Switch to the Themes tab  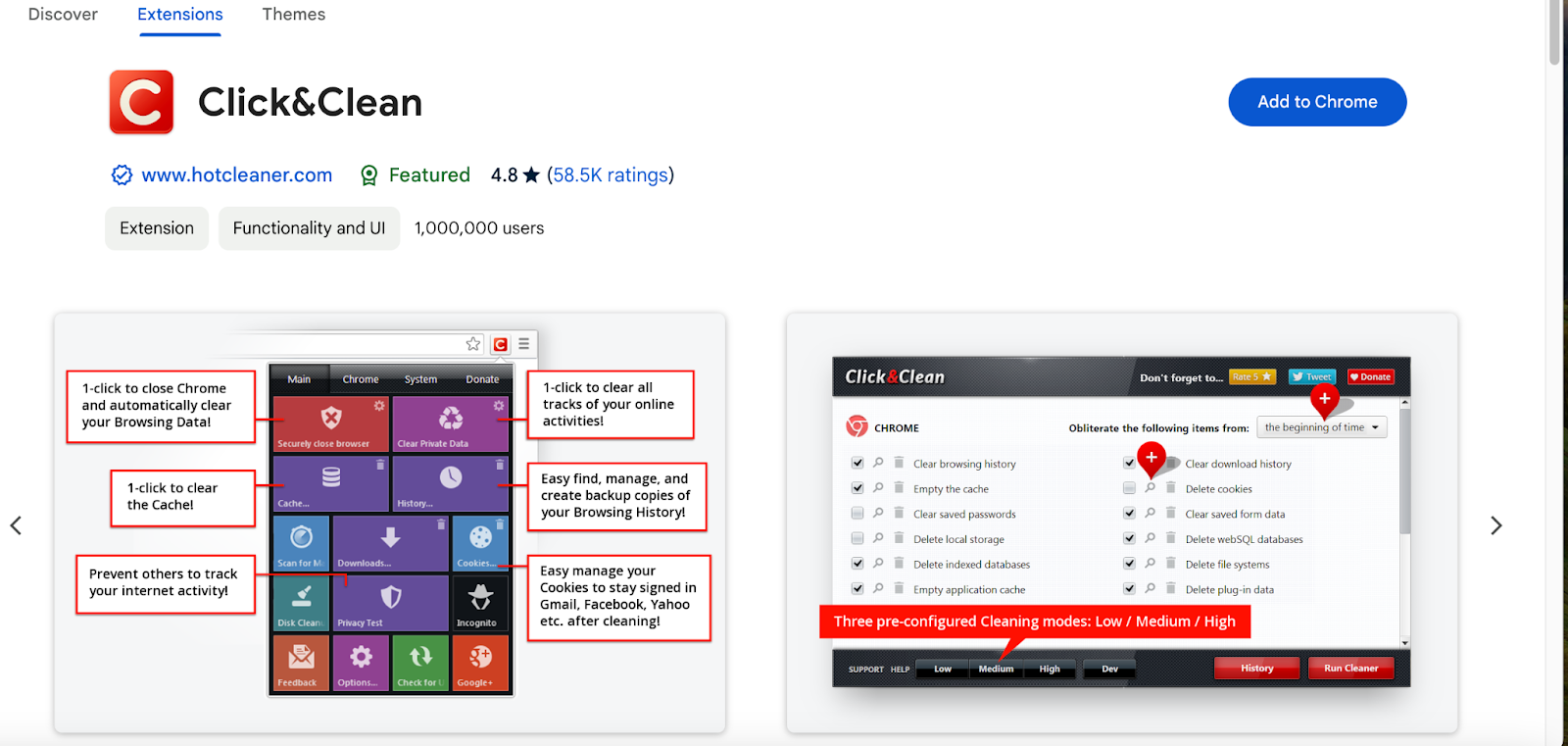294,15
